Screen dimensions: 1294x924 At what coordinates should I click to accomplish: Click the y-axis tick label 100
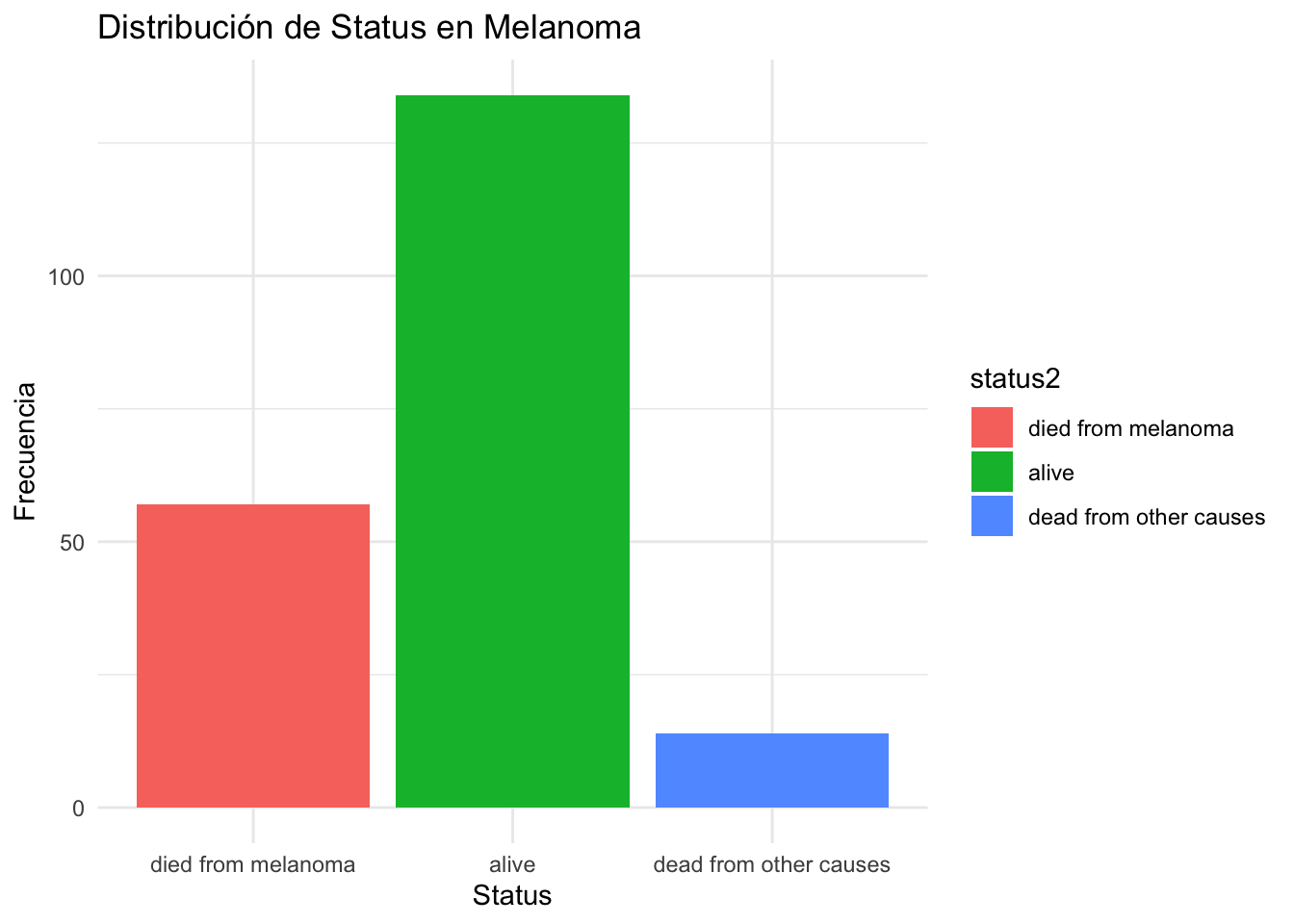pyautogui.click(x=66, y=277)
